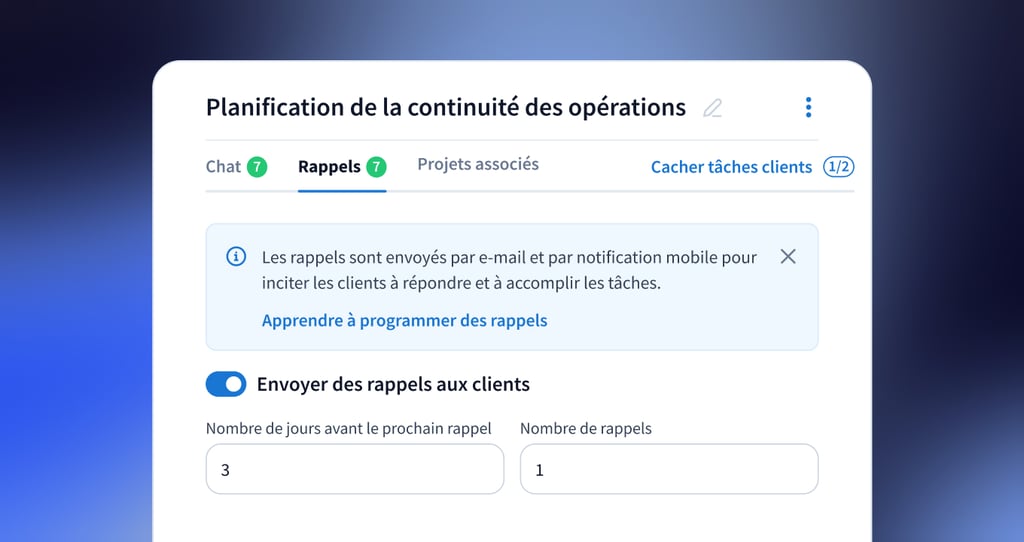Focus the days before next reminder field
The height and width of the screenshot is (542, 1024).
tap(355, 469)
